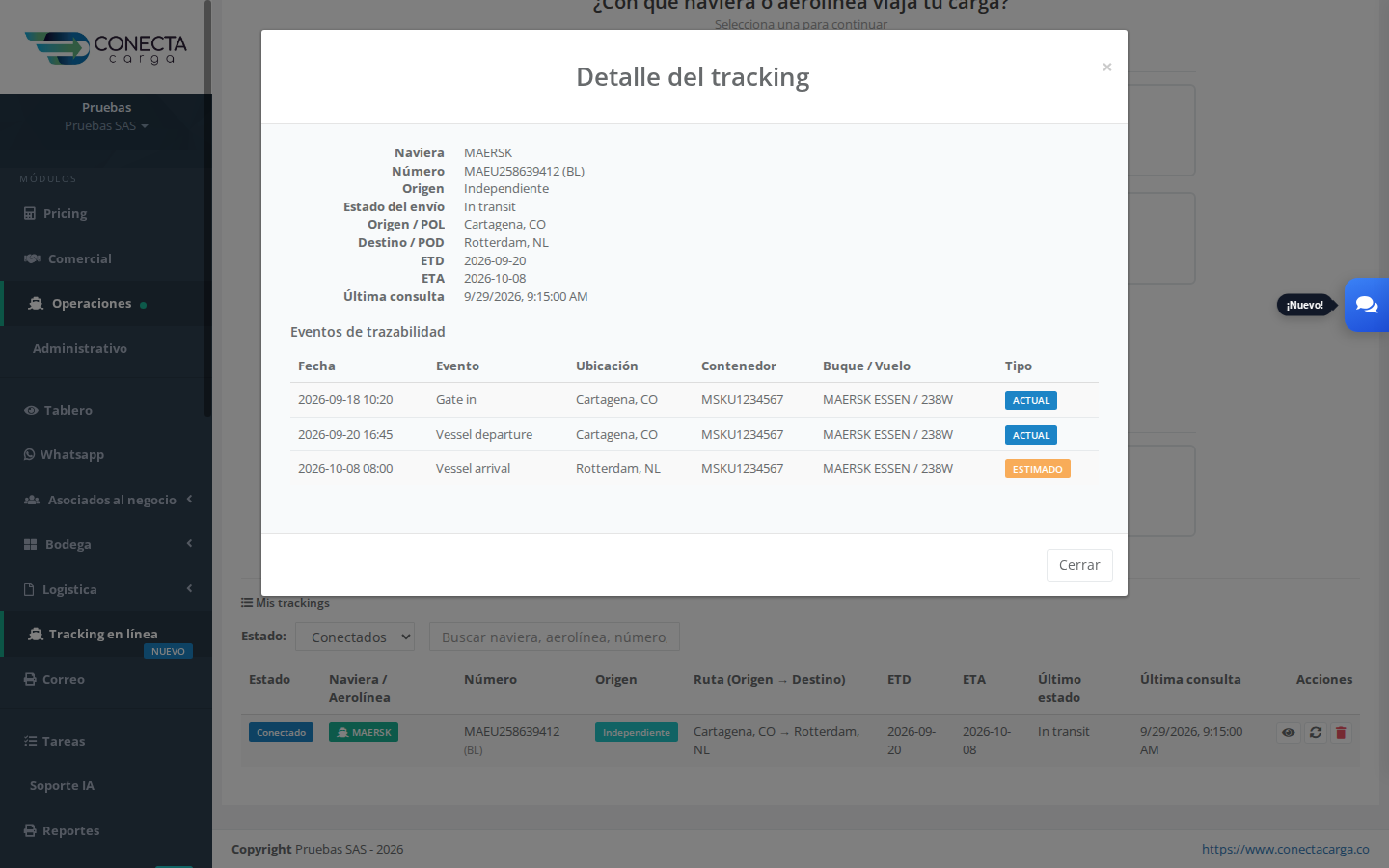Open the chat bubble widget icon
This screenshot has width=1389, height=868.
[1367, 305]
